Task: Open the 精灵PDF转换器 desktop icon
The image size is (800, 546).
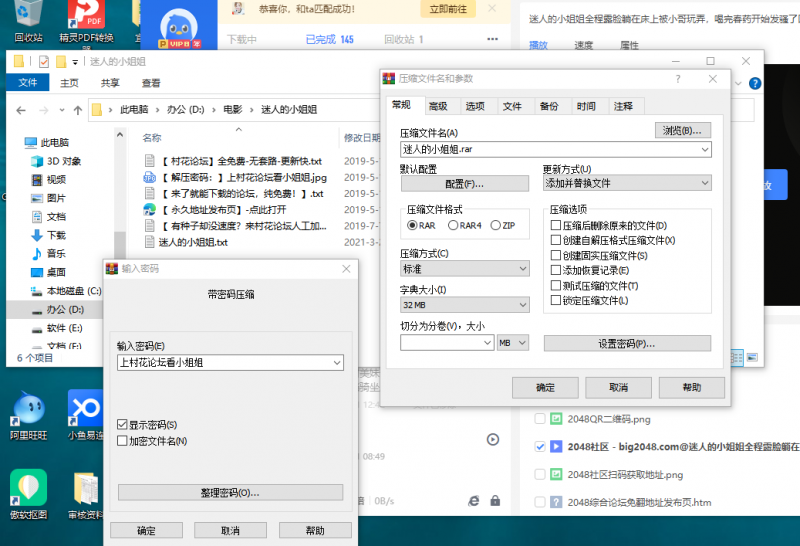Action: (x=86, y=17)
